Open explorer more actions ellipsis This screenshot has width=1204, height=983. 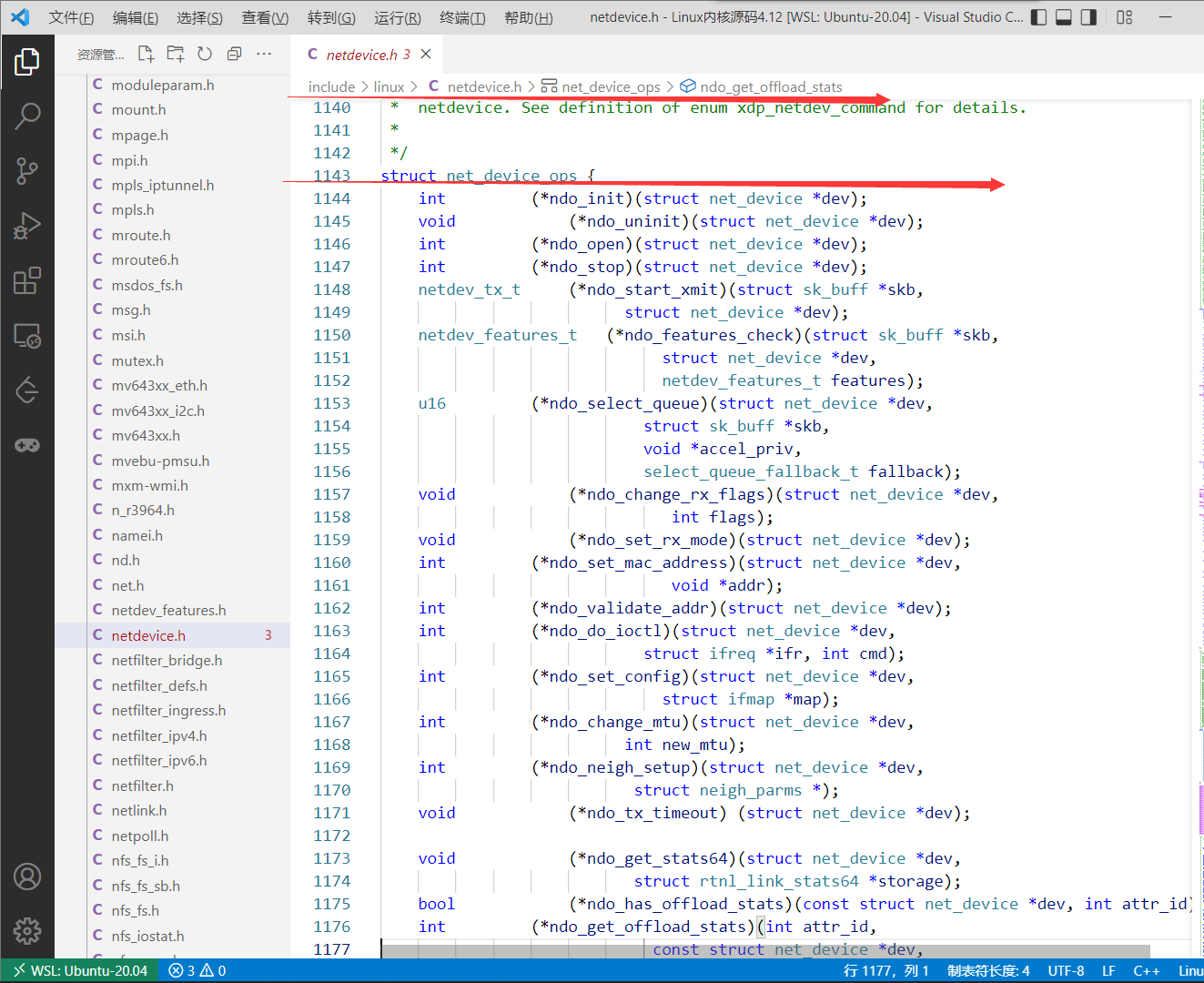click(x=264, y=54)
